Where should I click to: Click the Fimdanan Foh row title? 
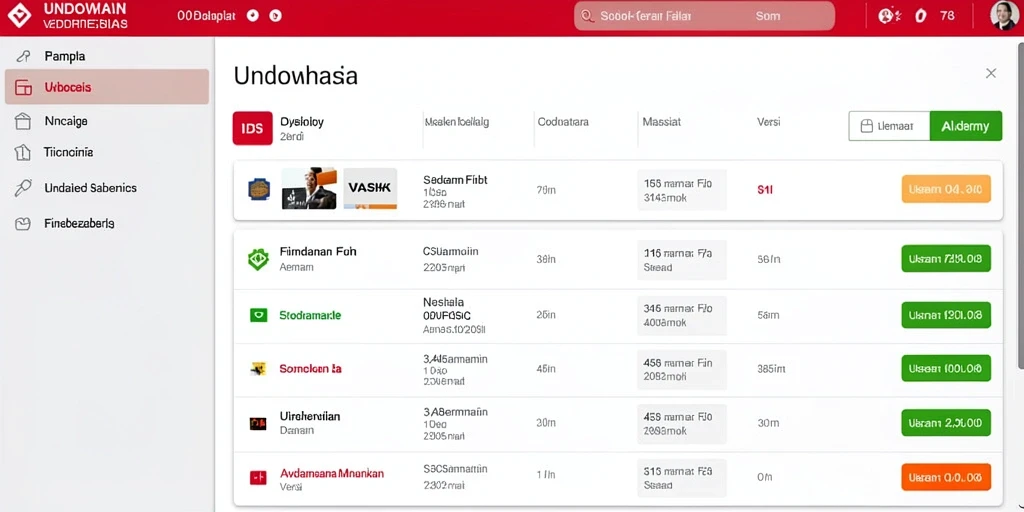[318, 251]
